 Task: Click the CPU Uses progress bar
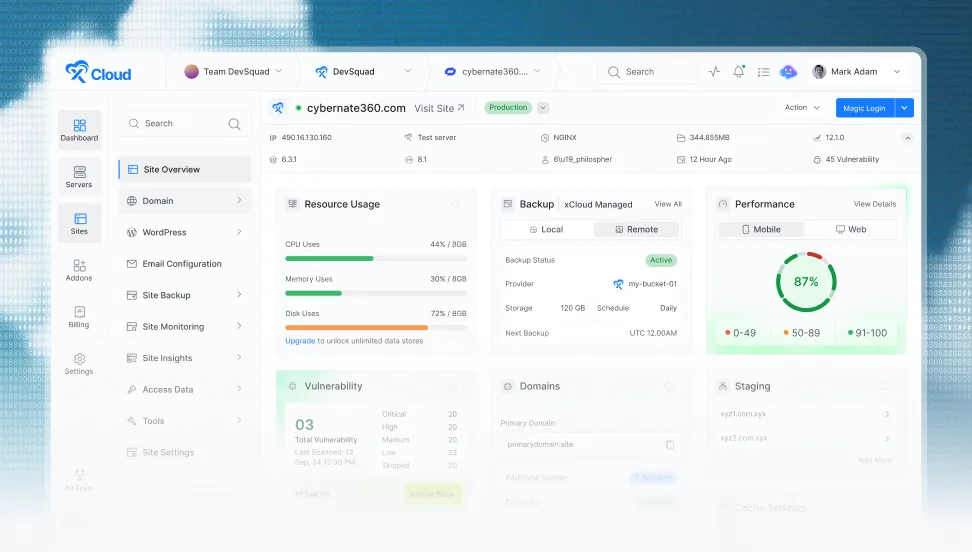coord(376,258)
